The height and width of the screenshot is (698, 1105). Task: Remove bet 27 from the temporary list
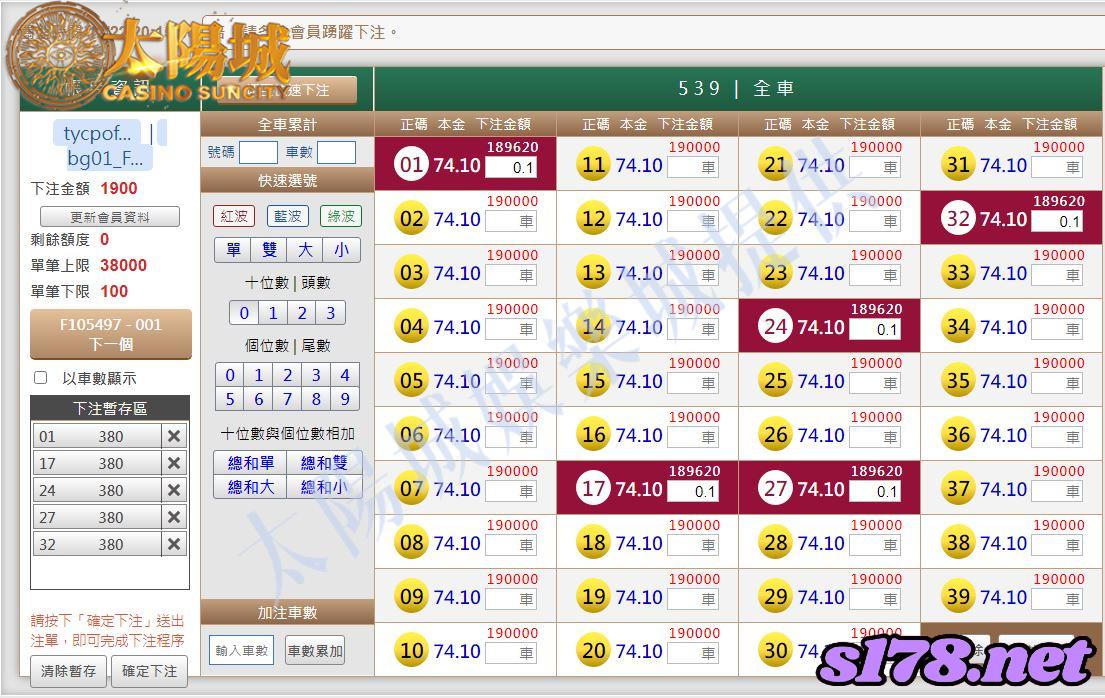pyautogui.click(x=174, y=518)
